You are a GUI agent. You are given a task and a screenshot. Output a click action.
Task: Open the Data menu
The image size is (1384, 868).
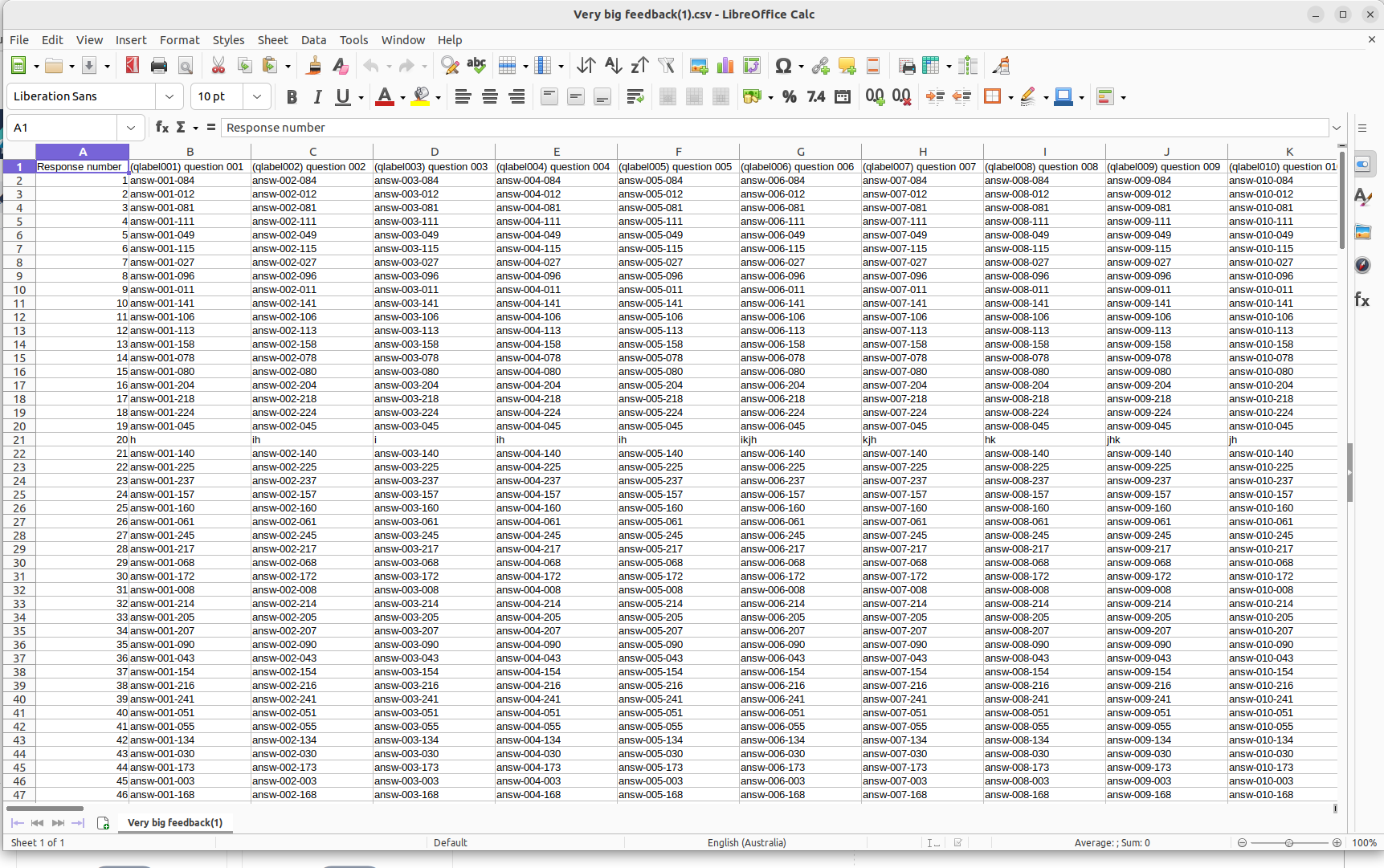click(313, 39)
